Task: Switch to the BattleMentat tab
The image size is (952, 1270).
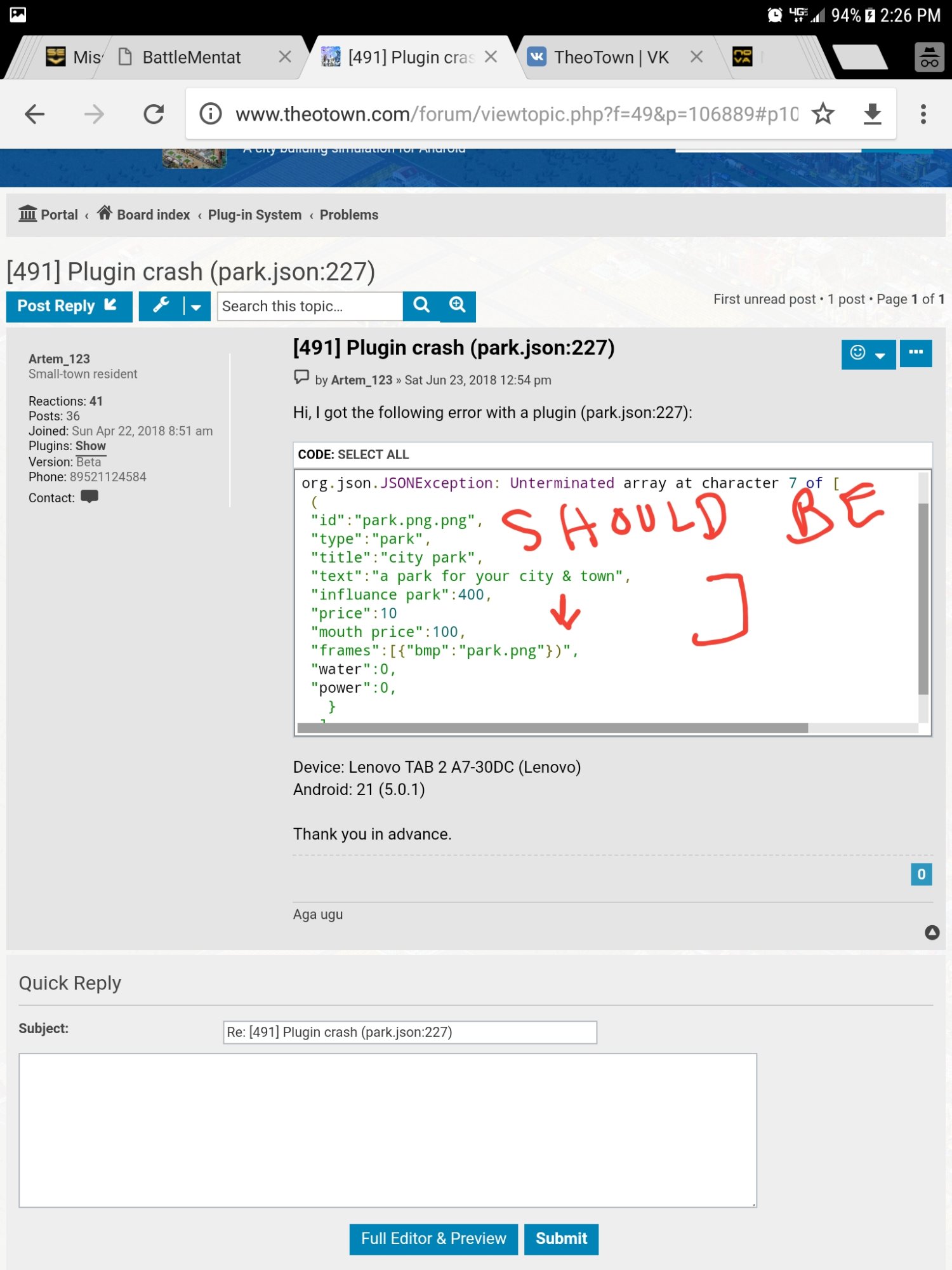Action: coord(192,58)
